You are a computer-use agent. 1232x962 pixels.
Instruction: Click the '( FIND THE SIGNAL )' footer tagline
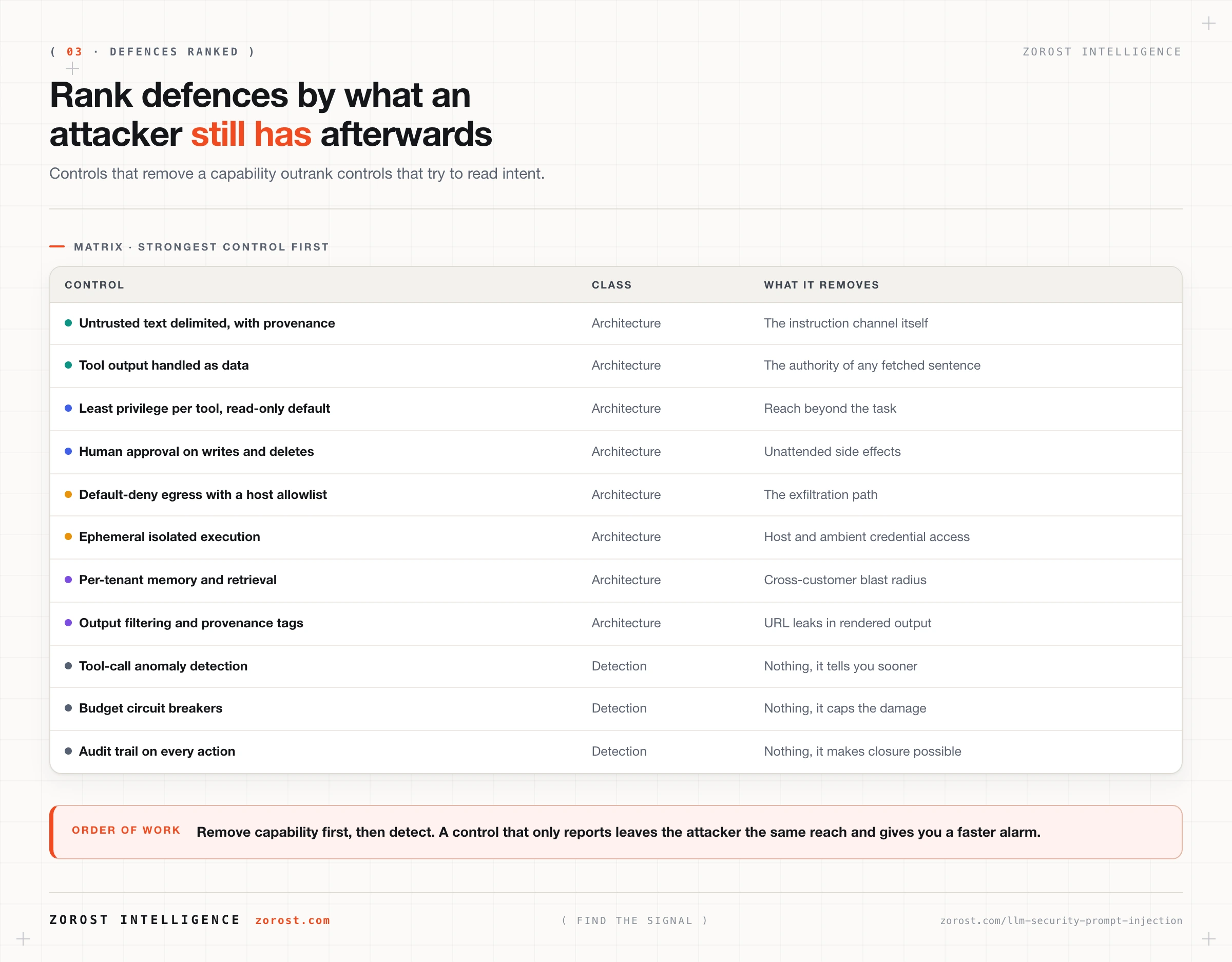(634, 920)
